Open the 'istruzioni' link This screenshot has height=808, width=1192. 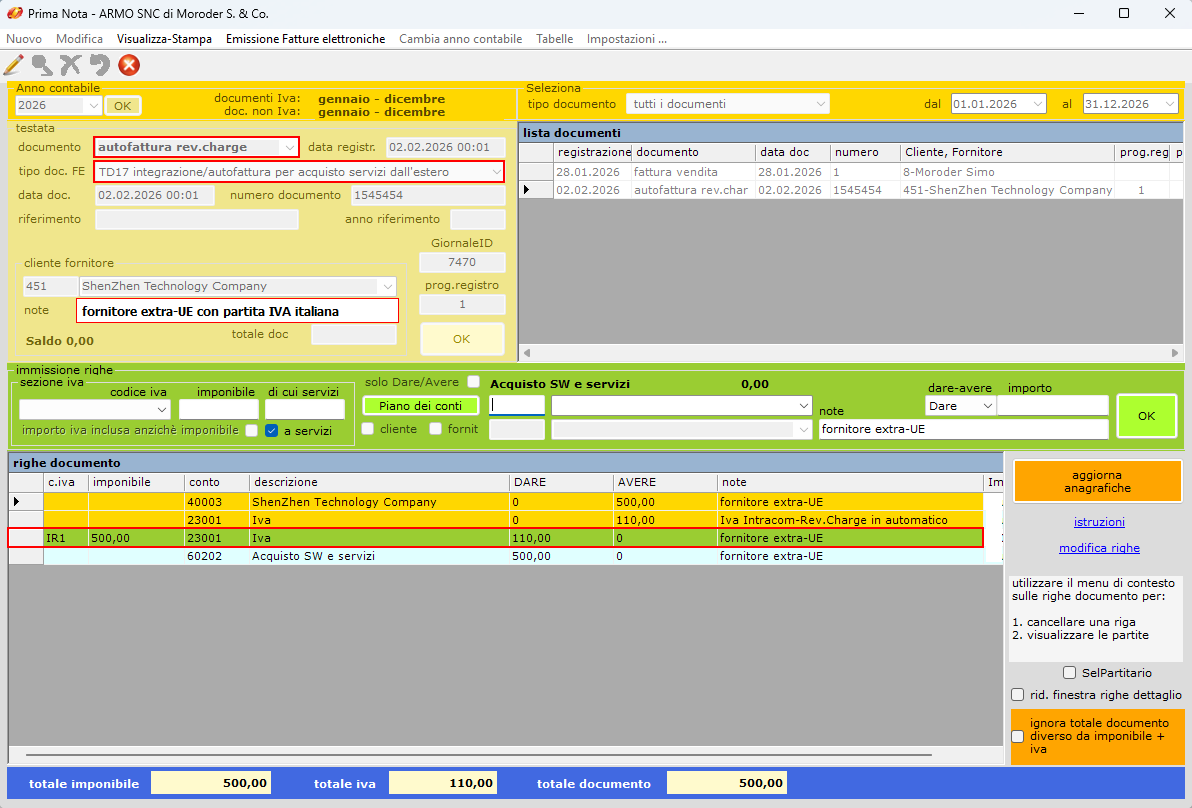pyautogui.click(x=1099, y=522)
